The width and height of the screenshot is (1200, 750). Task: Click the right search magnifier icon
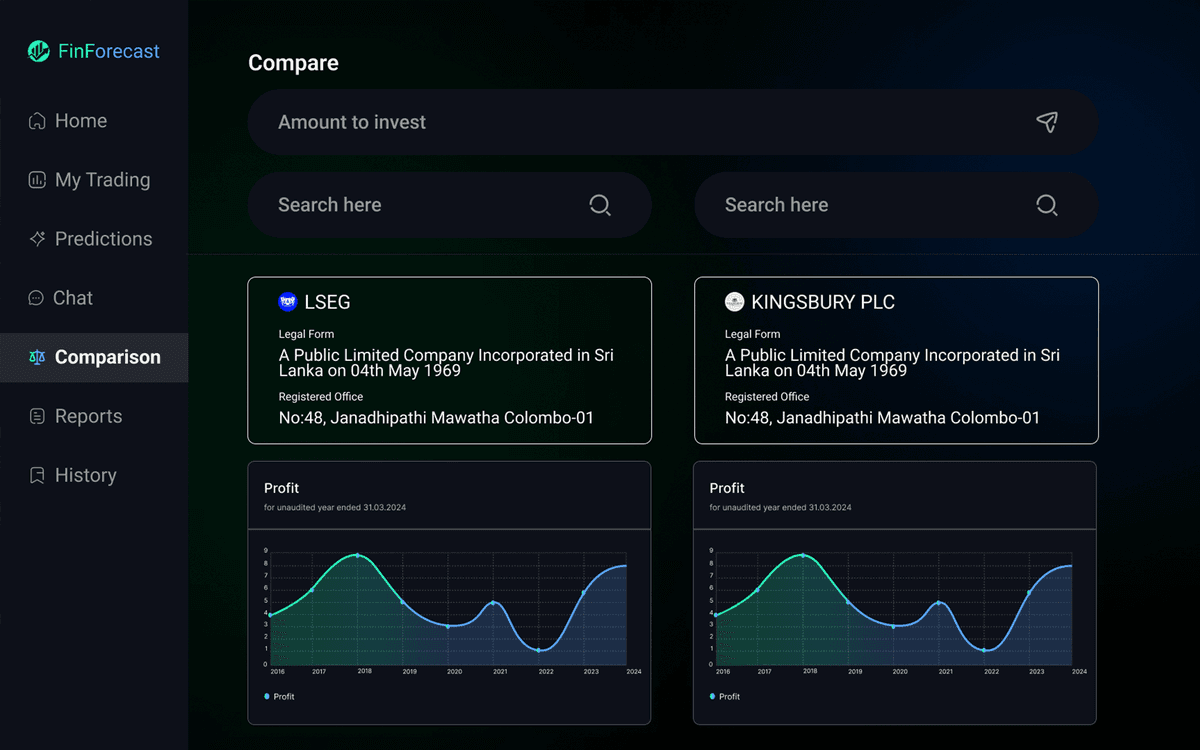click(x=1046, y=204)
